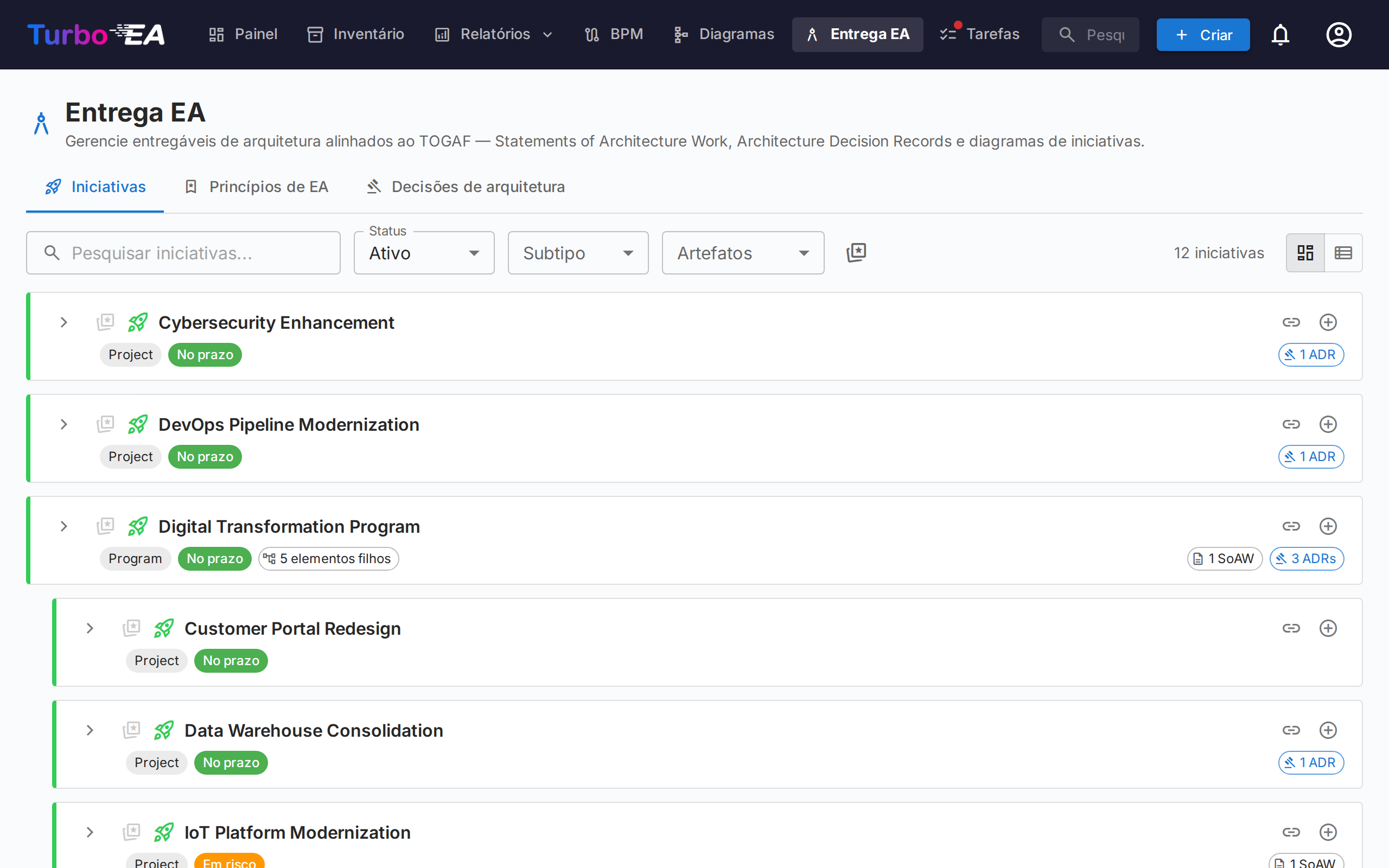
Task: Expand the DevOps Pipeline Modernization row
Action: click(63, 424)
